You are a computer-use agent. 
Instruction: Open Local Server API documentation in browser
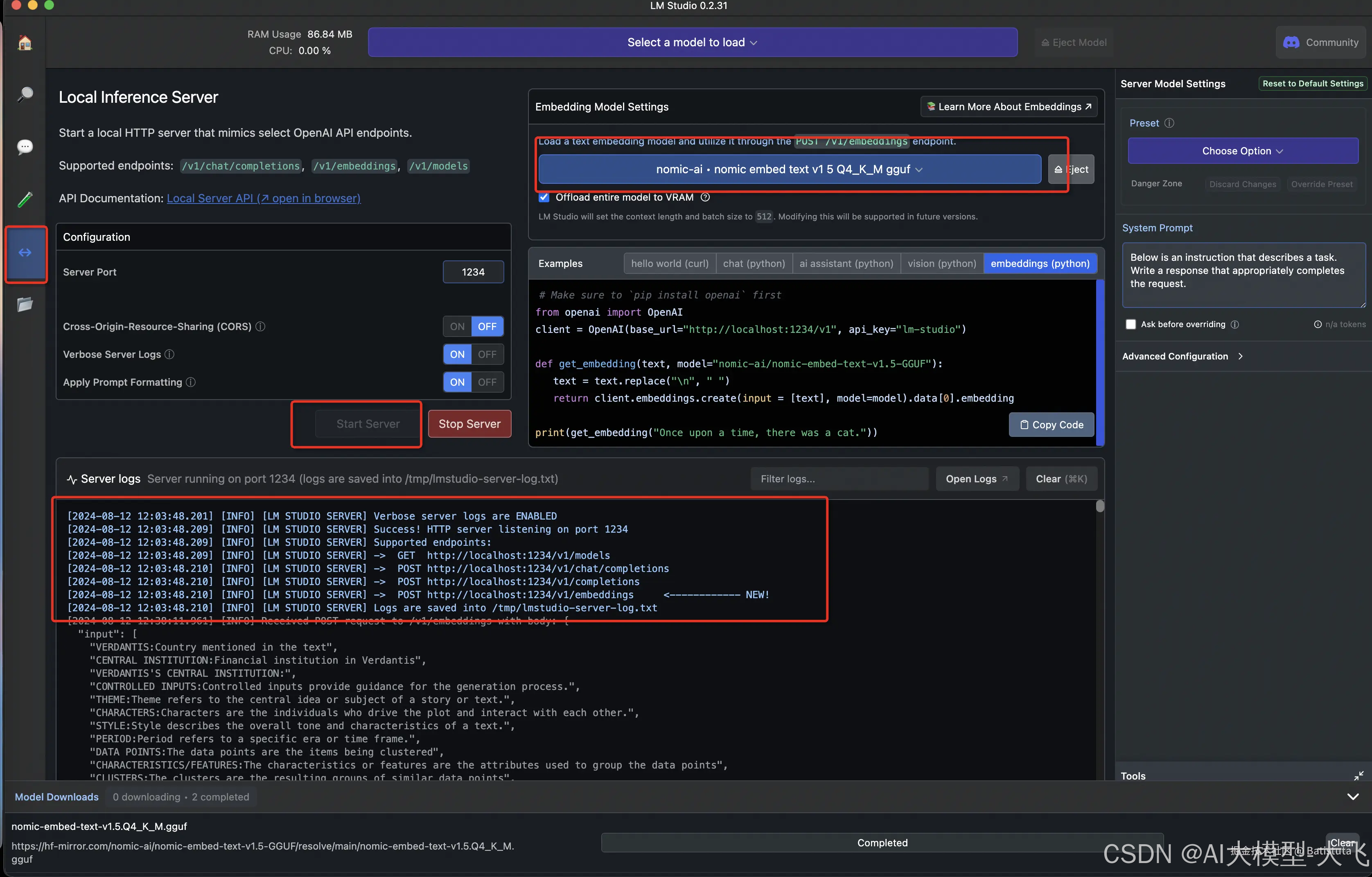point(264,198)
